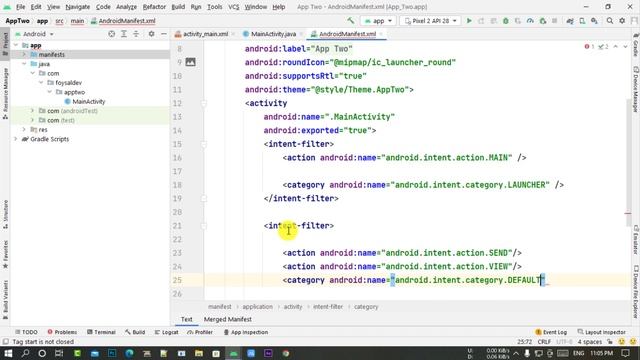
Task: Toggle the Favorites side panel
Action: click(x=5, y=254)
